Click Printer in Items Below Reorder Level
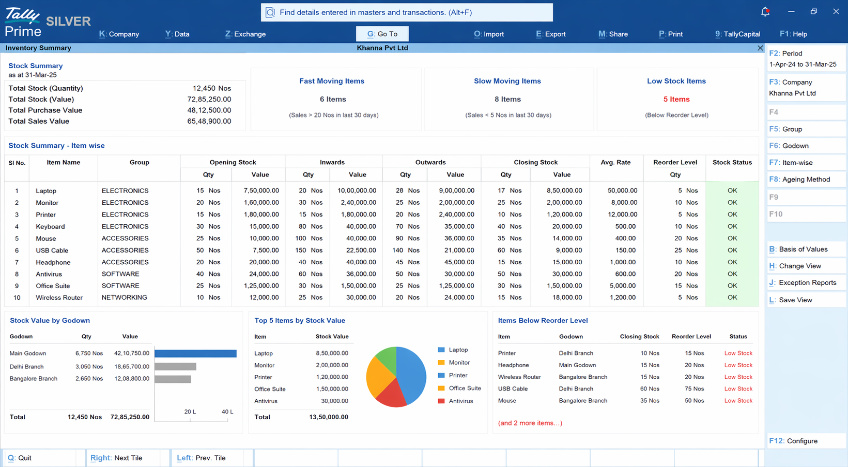Screen dimensions: 848x467 tap(507, 353)
